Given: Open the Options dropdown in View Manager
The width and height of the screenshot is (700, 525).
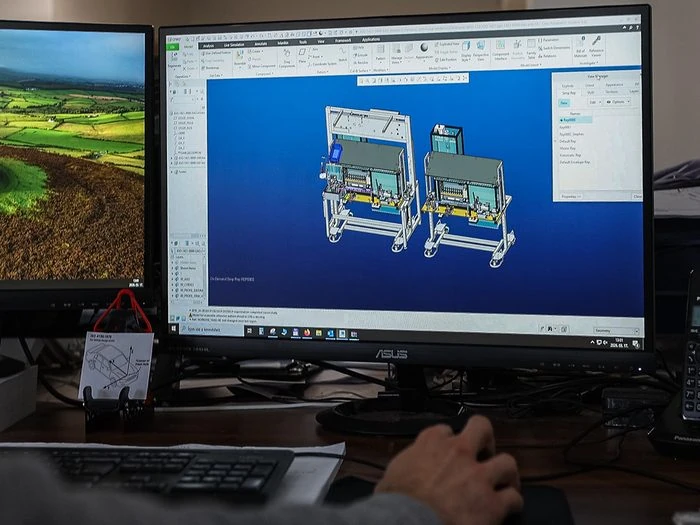Looking at the screenshot, I should point(618,102).
